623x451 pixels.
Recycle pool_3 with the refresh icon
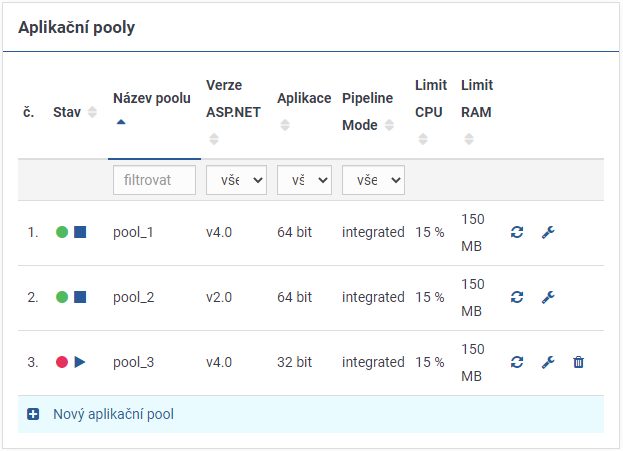(x=517, y=362)
